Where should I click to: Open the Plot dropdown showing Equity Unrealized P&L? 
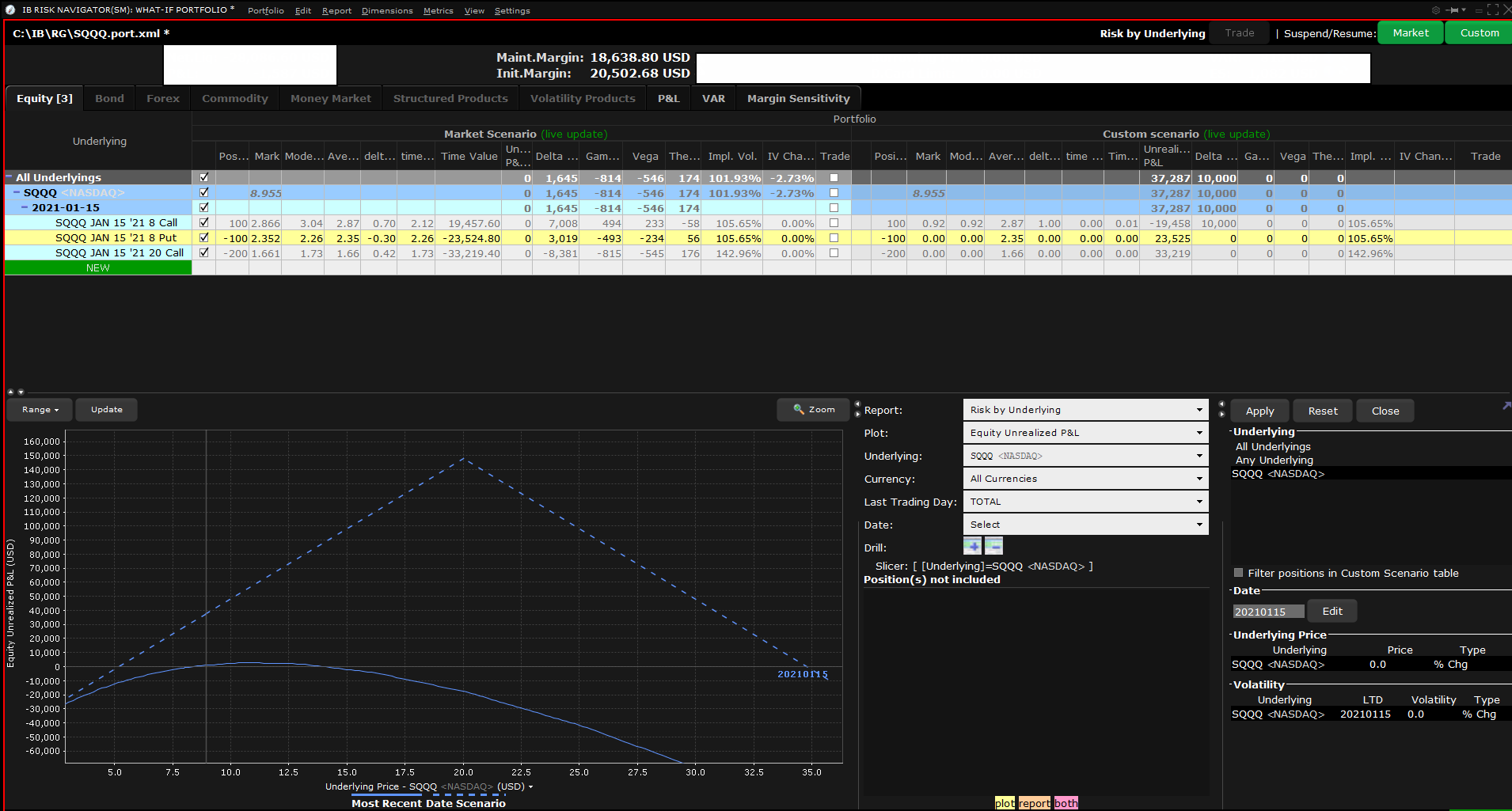(1085, 433)
